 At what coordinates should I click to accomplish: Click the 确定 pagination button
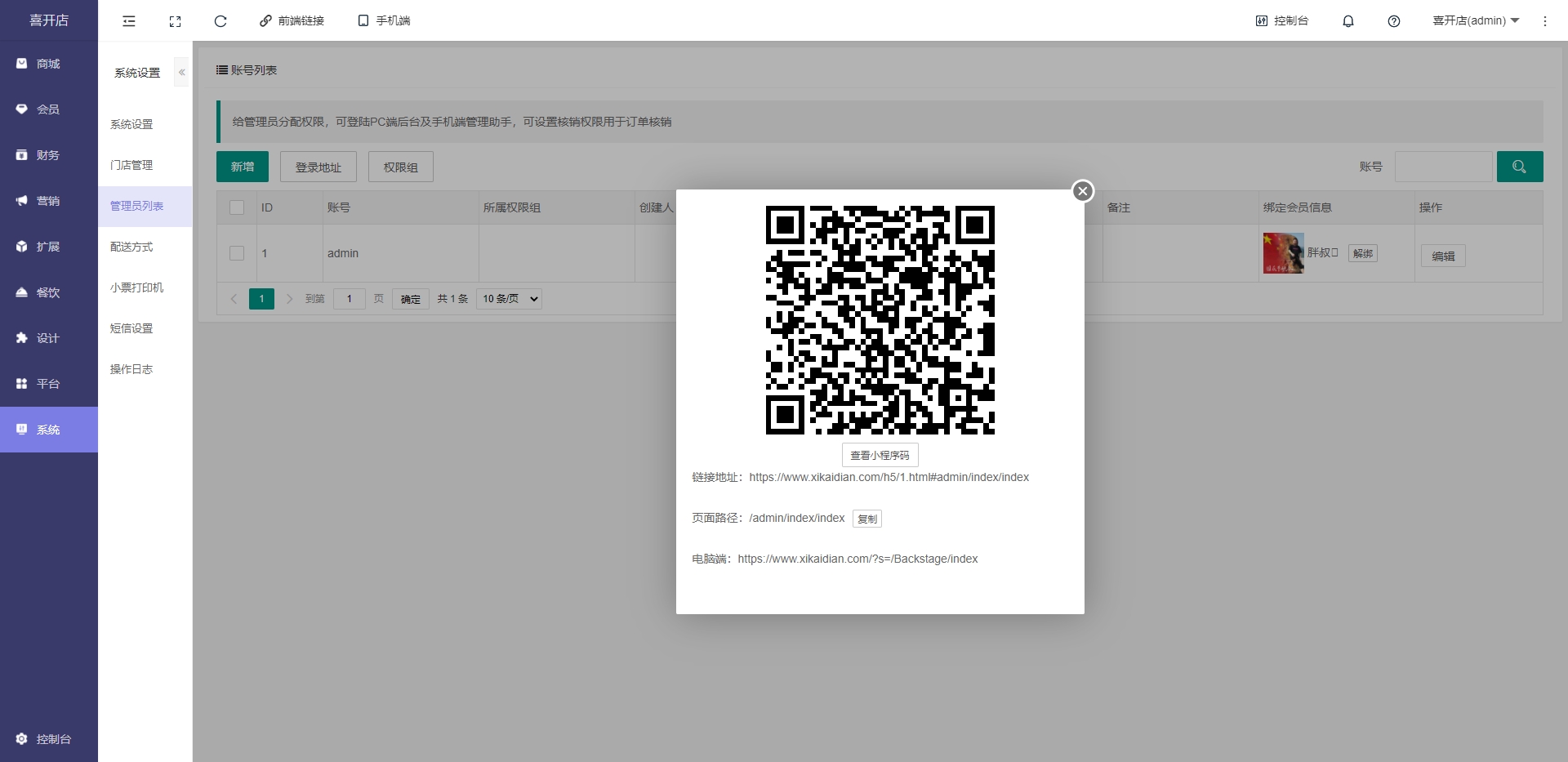click(411, 299)
